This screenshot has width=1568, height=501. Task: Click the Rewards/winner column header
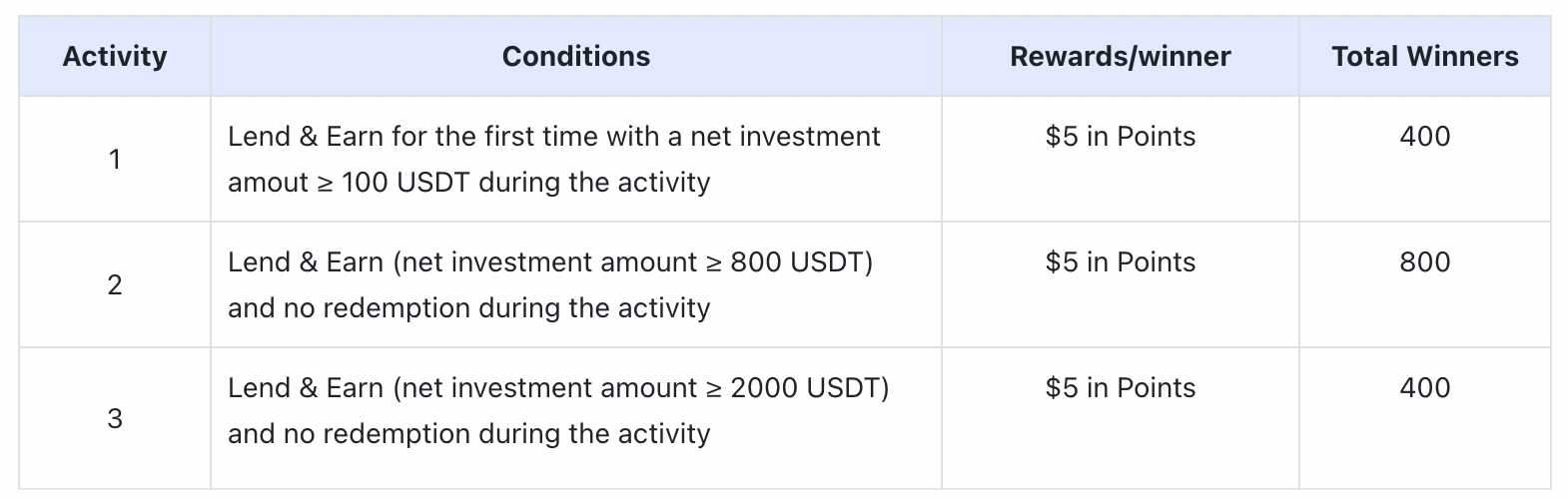(1120, 57)
